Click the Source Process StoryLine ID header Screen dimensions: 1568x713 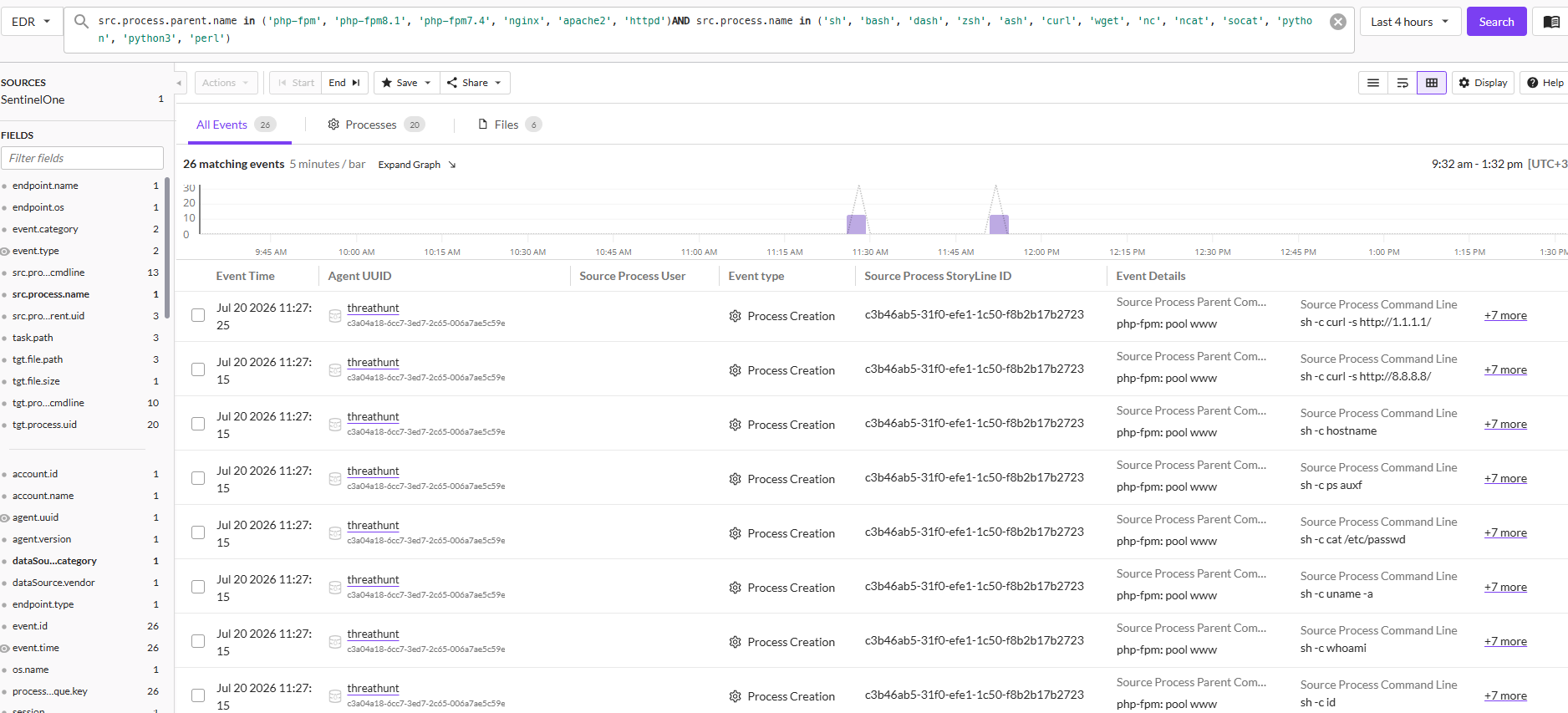point(938,276)
